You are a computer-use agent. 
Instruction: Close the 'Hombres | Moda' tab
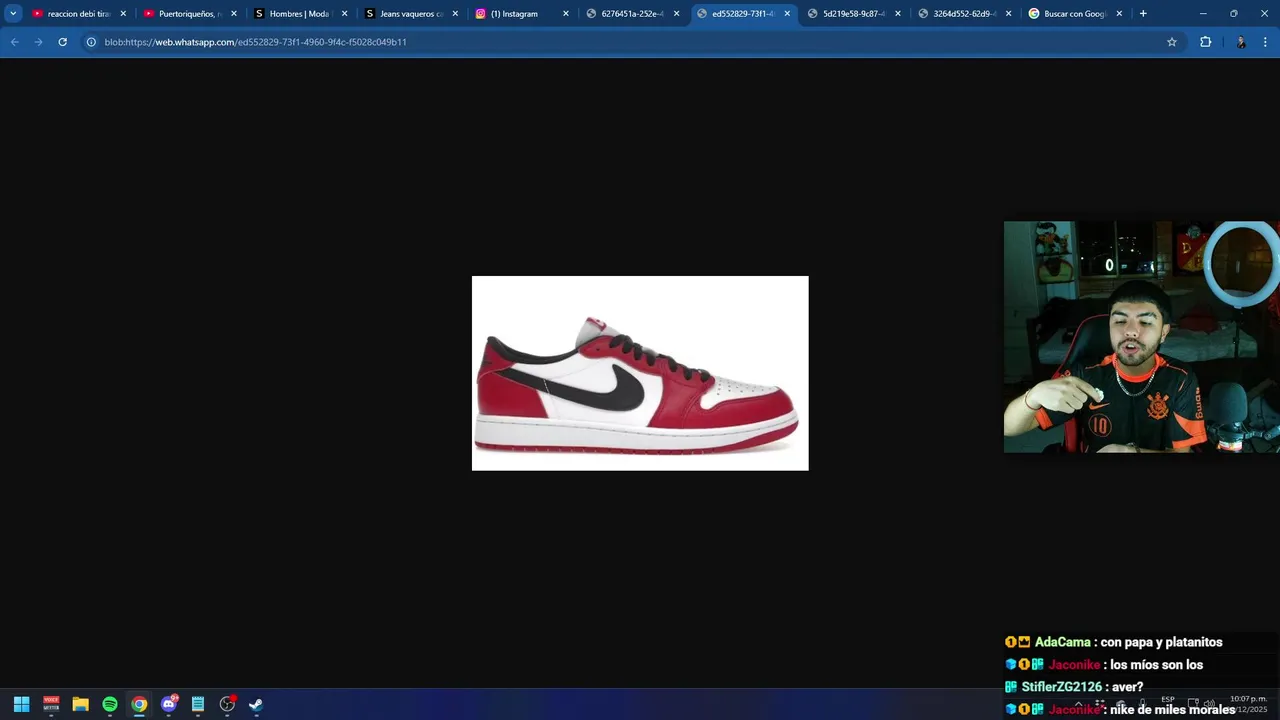tap(344, 14)
